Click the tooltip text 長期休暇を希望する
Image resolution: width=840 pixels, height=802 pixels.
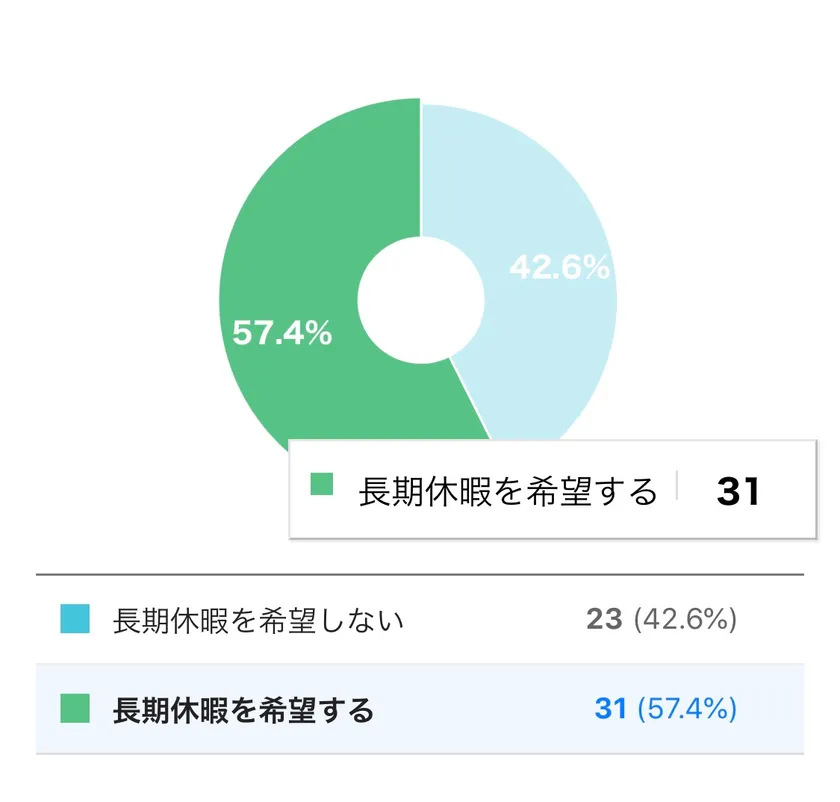click(x=508, y=492)
